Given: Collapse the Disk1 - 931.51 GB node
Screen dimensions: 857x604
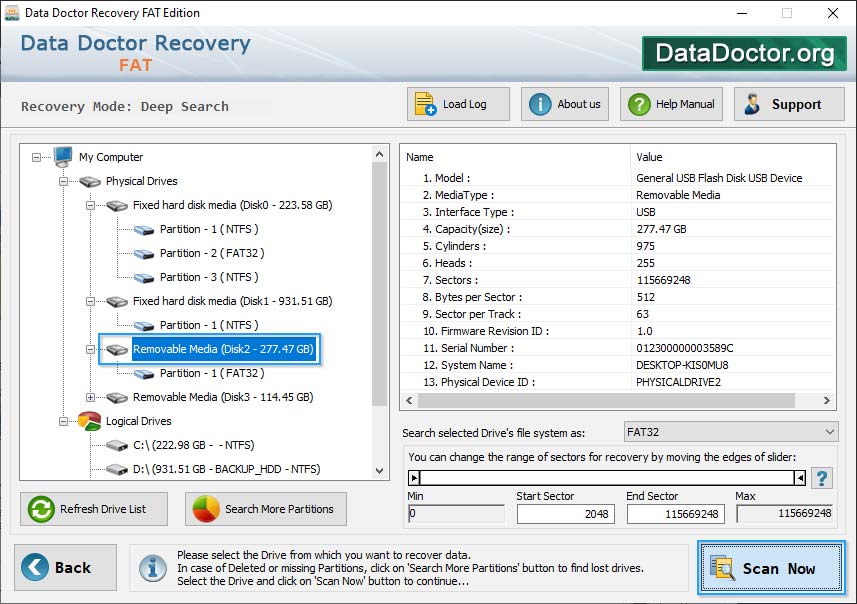Looking at the screenshot, I should 91,301.
